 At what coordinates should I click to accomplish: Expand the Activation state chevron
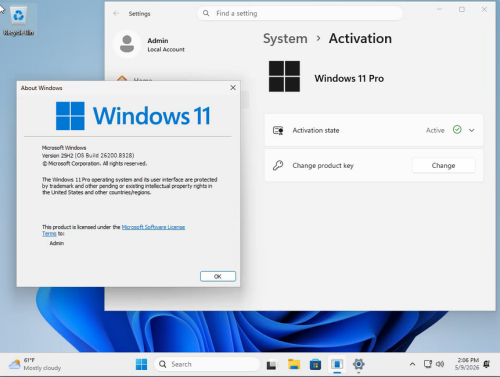(x=471, y=130)
